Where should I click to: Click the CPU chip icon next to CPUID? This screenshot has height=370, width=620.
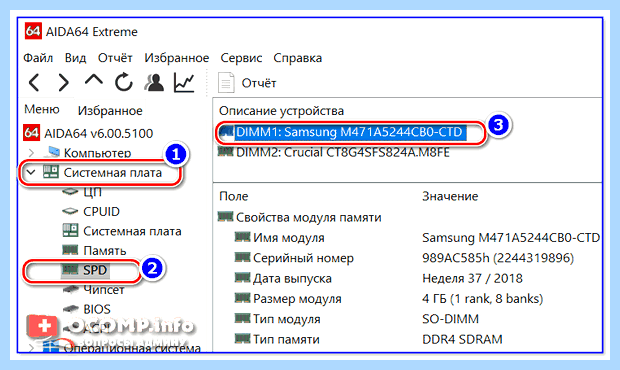pyautogui.click(x=70, y=211)
